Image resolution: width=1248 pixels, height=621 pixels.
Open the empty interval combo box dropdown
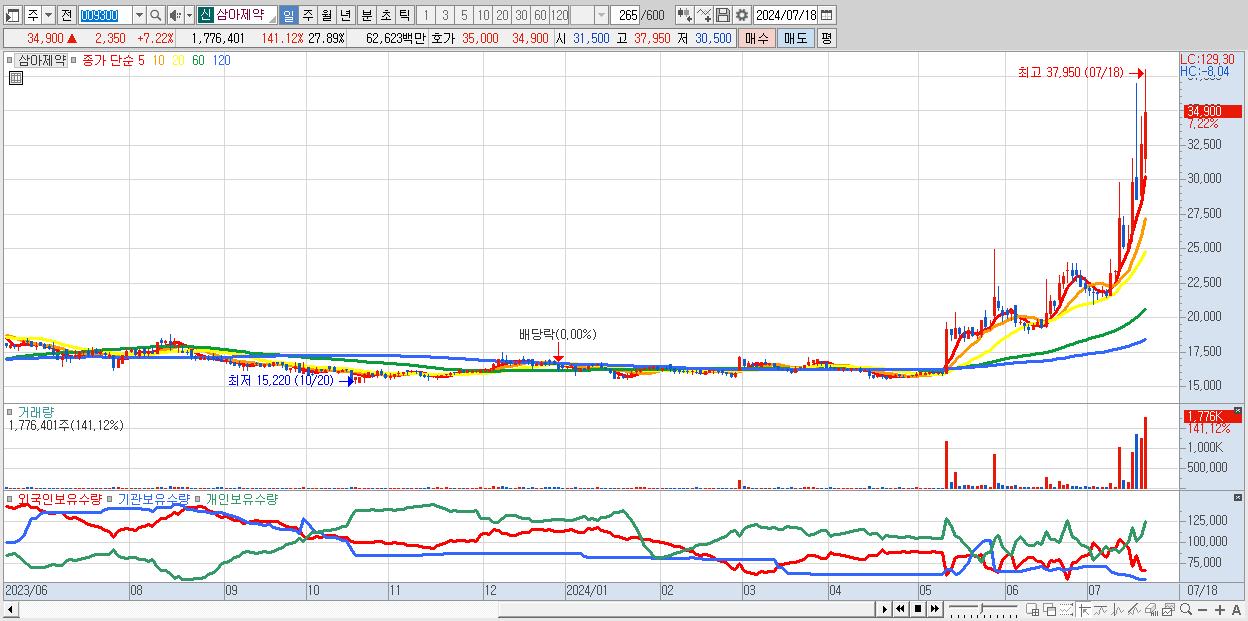(601, 15)
